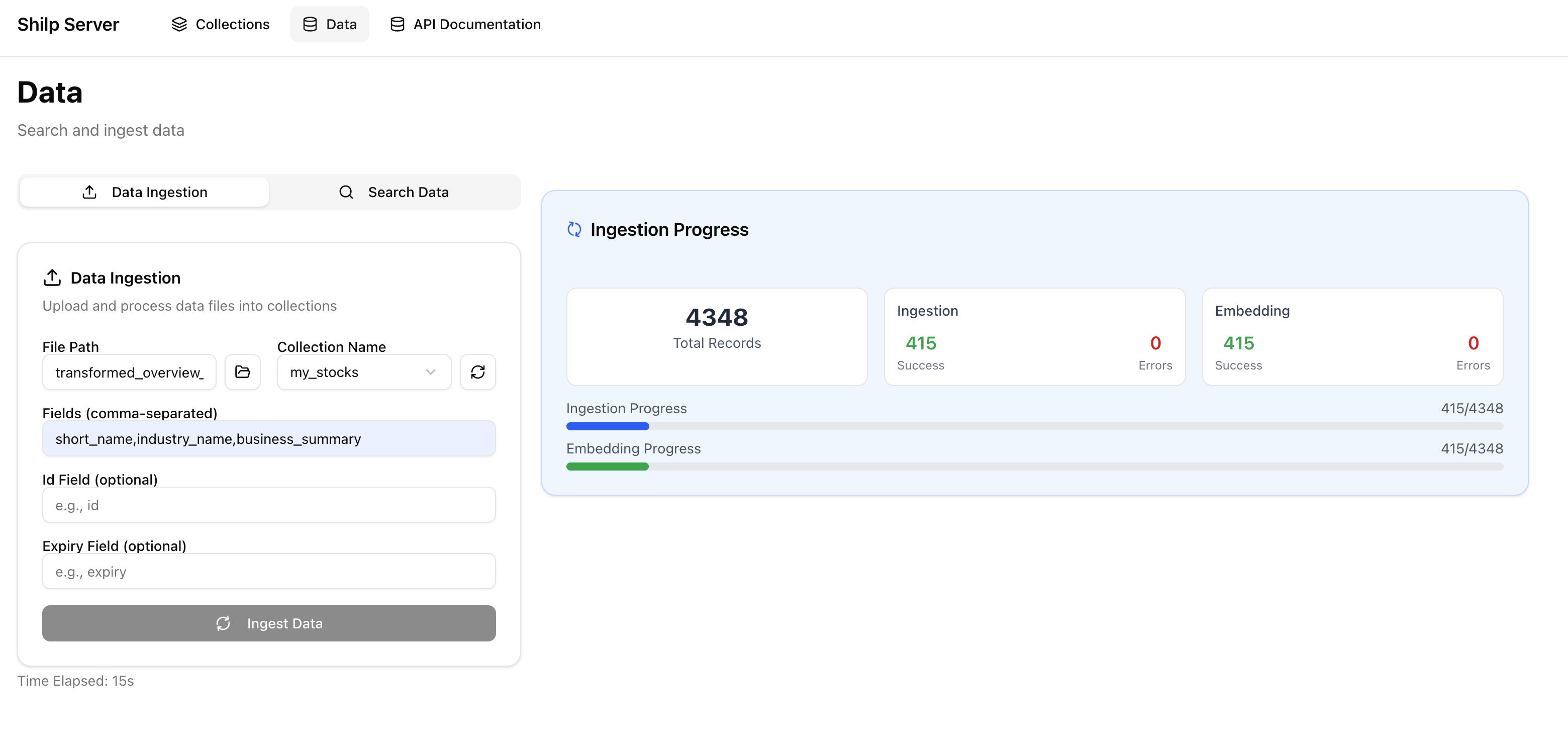Viewport: 1568px width, 743px height.
Task: Click the folder browse icon beside File Path
Action: (242, 371)
